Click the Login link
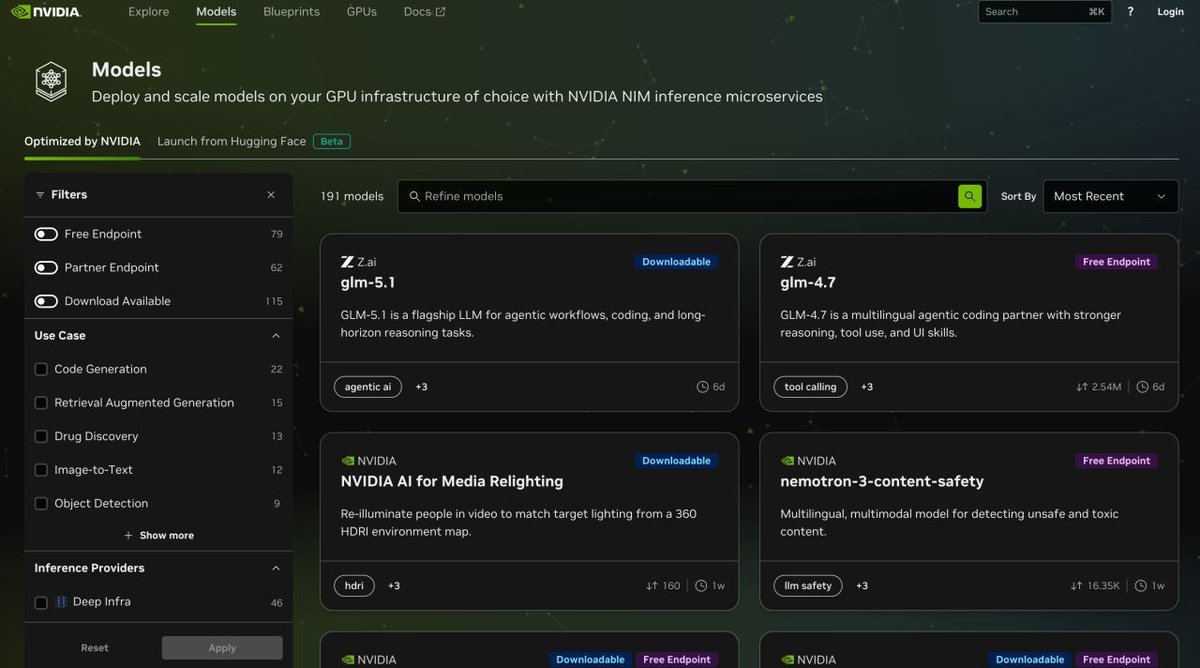Screen dimensions: 1200x668 (1170, 12)
